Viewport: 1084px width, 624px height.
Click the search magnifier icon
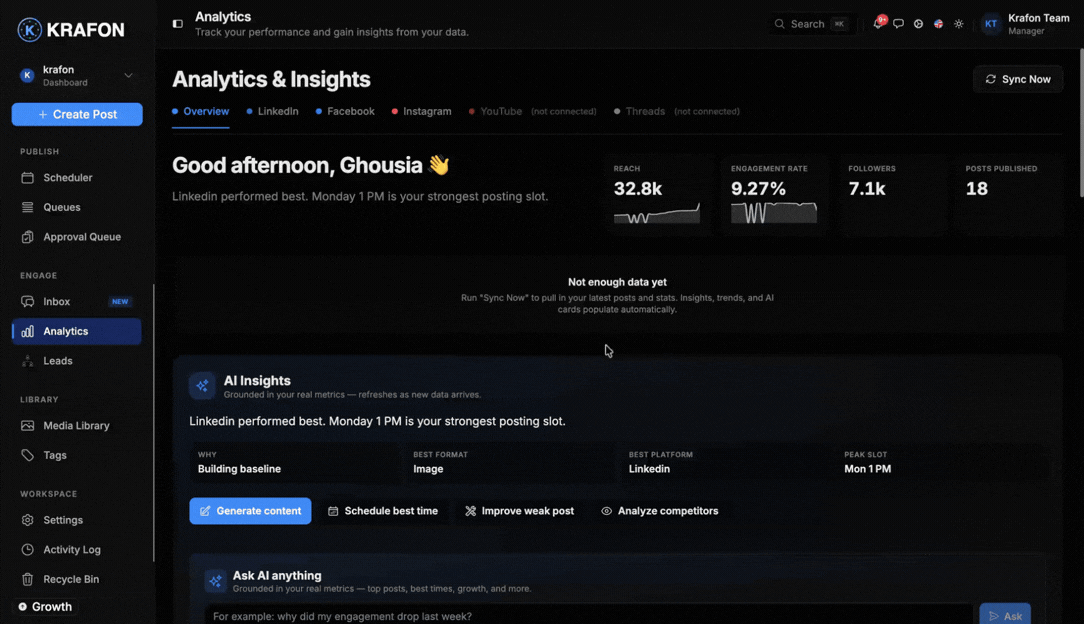(x=780, y=23)
